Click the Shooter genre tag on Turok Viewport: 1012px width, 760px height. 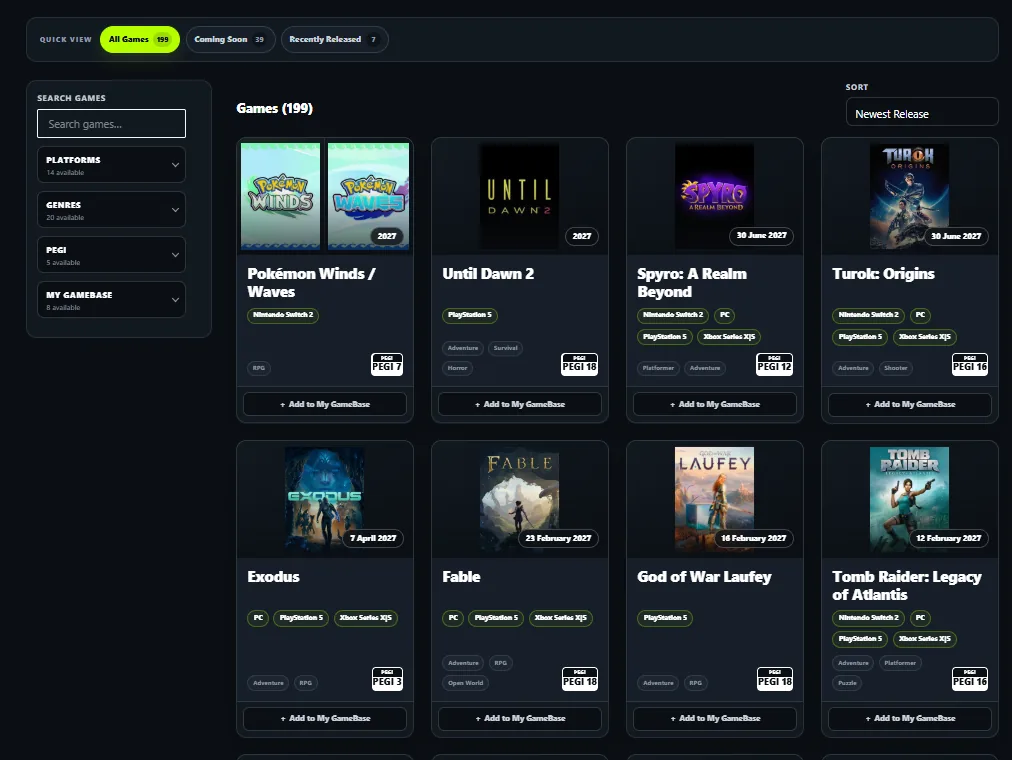(x=895, y=368)
